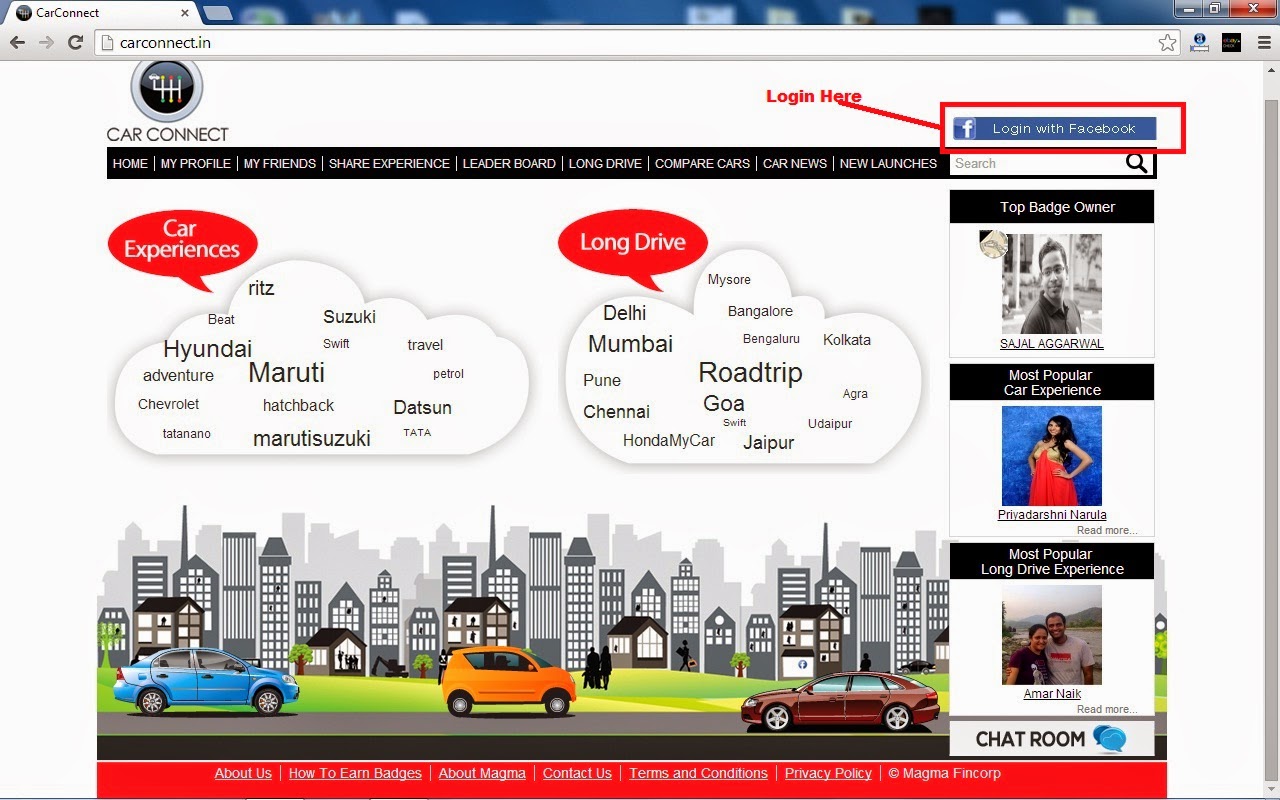Select NEW LAUNCHES in the navigation bar
1280x800 pixels.
click(889, 164)
